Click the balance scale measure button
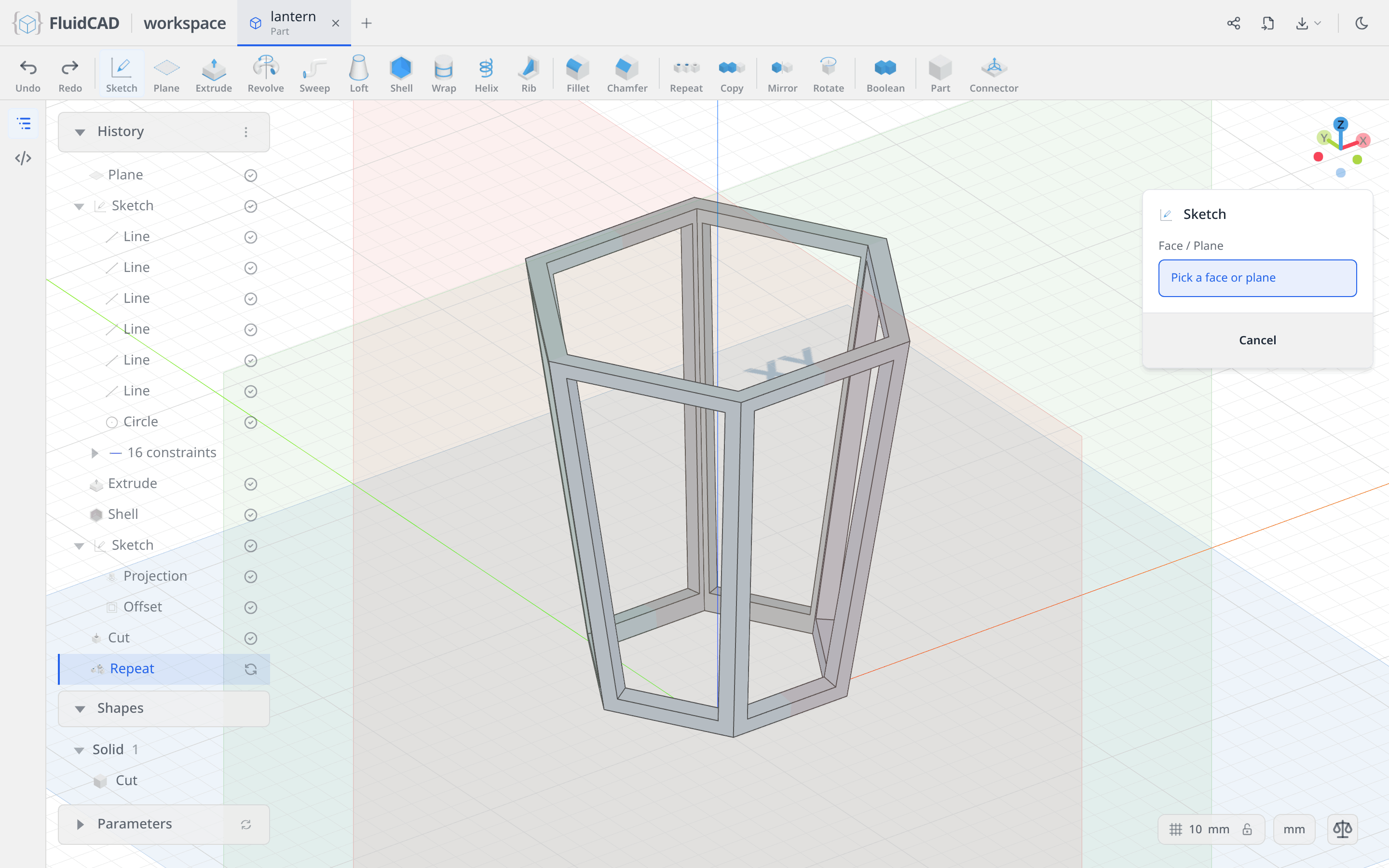Screen dimensions: 1389x868 (1343, 829)
